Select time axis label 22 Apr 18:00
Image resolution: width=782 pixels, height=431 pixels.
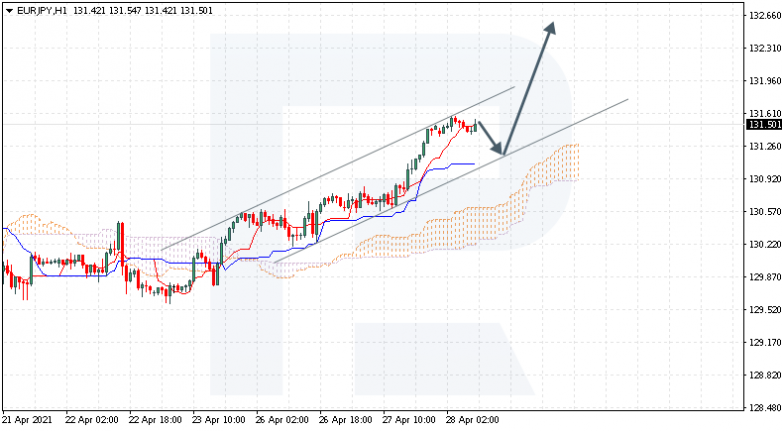click(155, 420)
